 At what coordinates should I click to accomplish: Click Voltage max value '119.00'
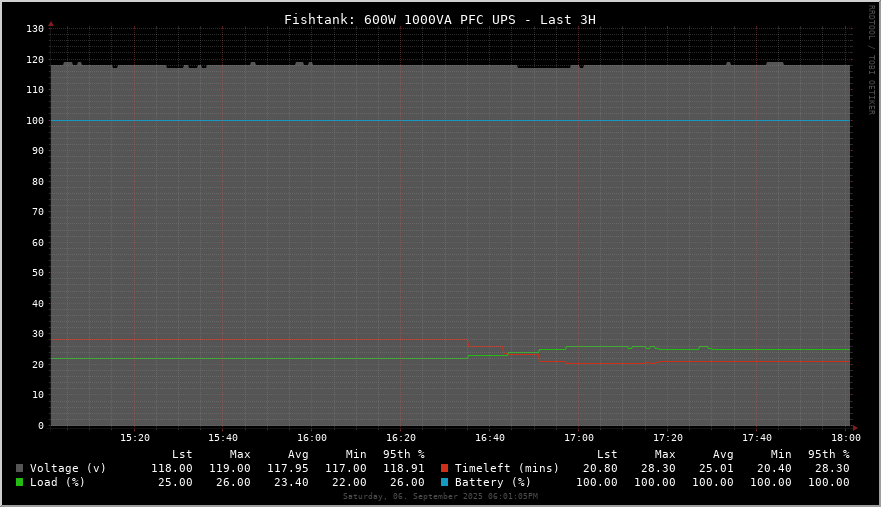[230, 468]
